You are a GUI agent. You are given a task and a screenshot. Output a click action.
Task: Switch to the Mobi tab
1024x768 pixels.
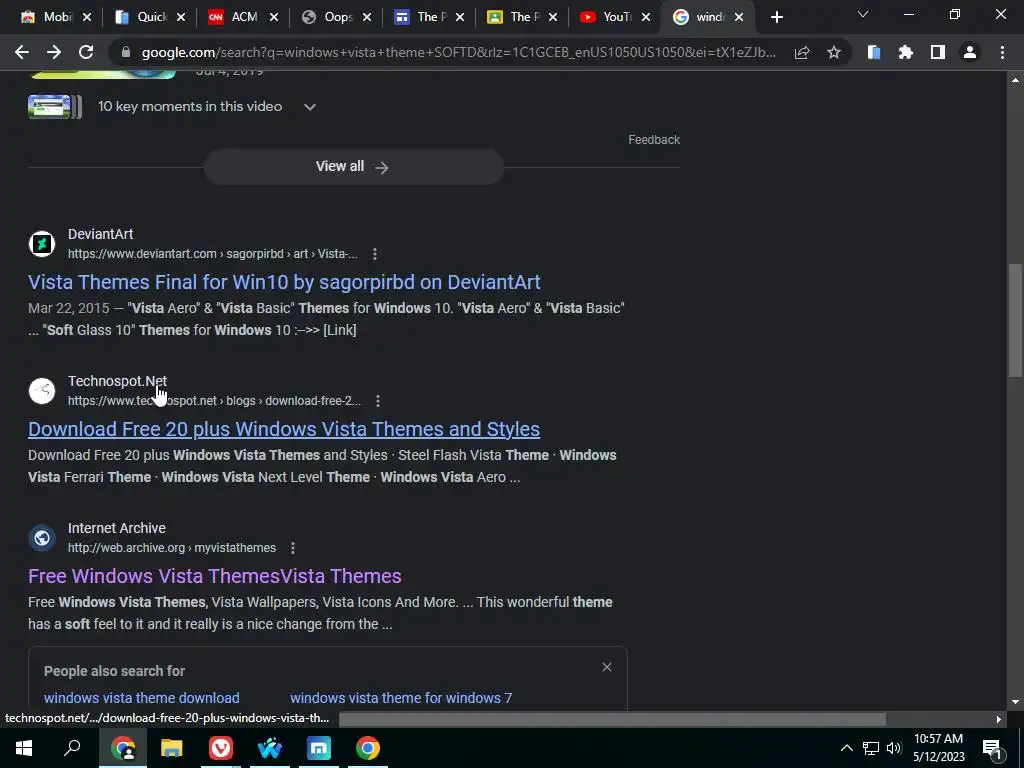pyautogui.click(x=57, y=17)
